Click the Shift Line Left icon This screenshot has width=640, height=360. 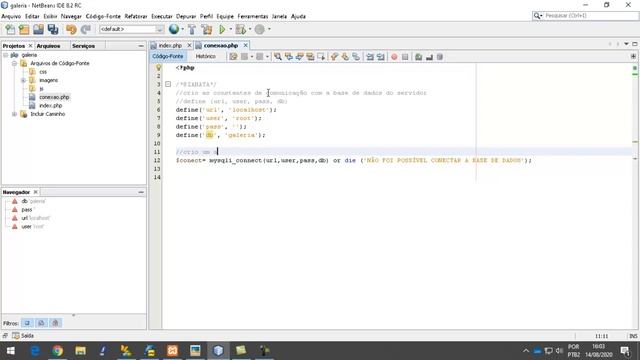point(370,57)
